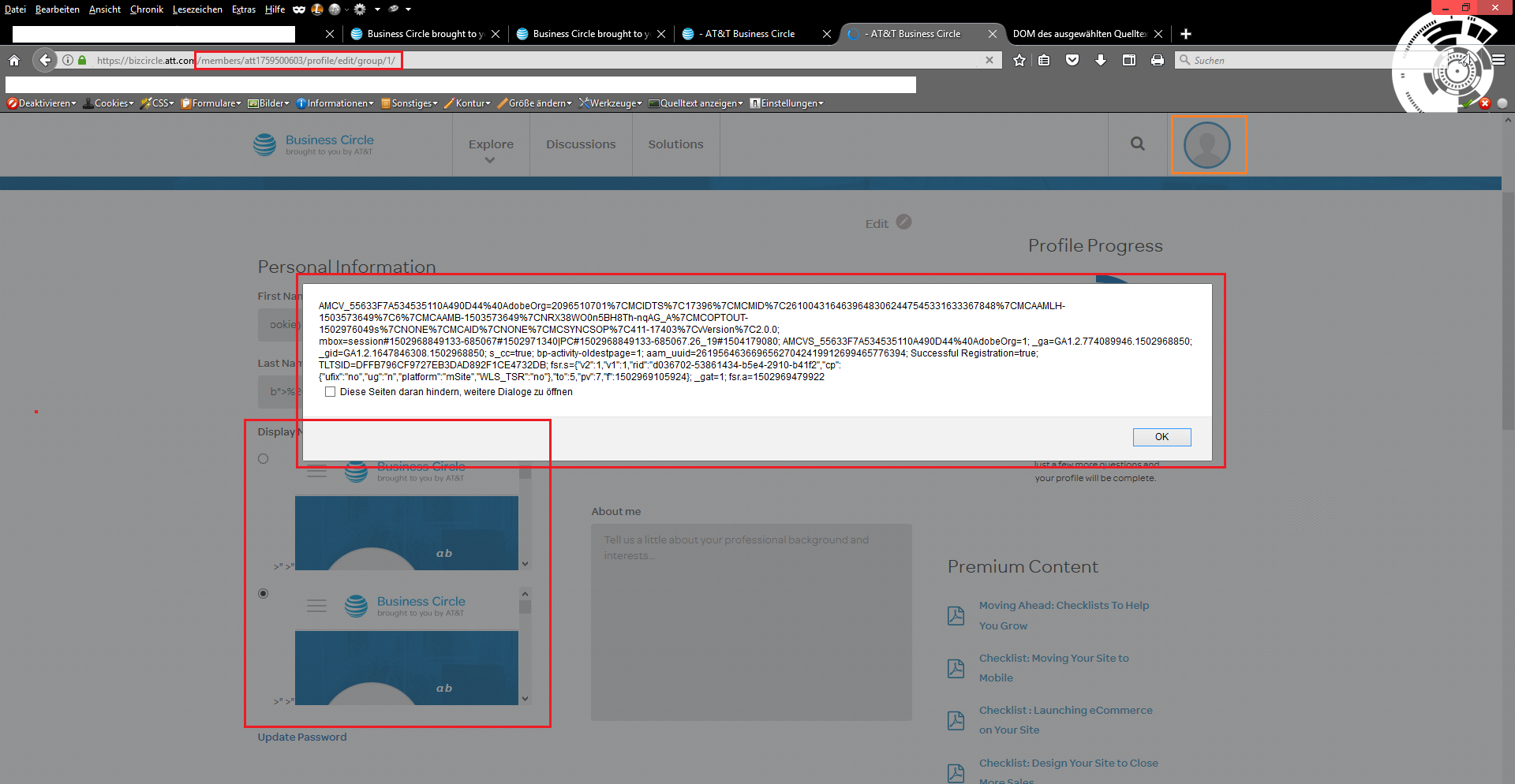Click the lower frame's scroll-up arrow
The width and height of the screenshot is (1515, 784).
(525, 593)
